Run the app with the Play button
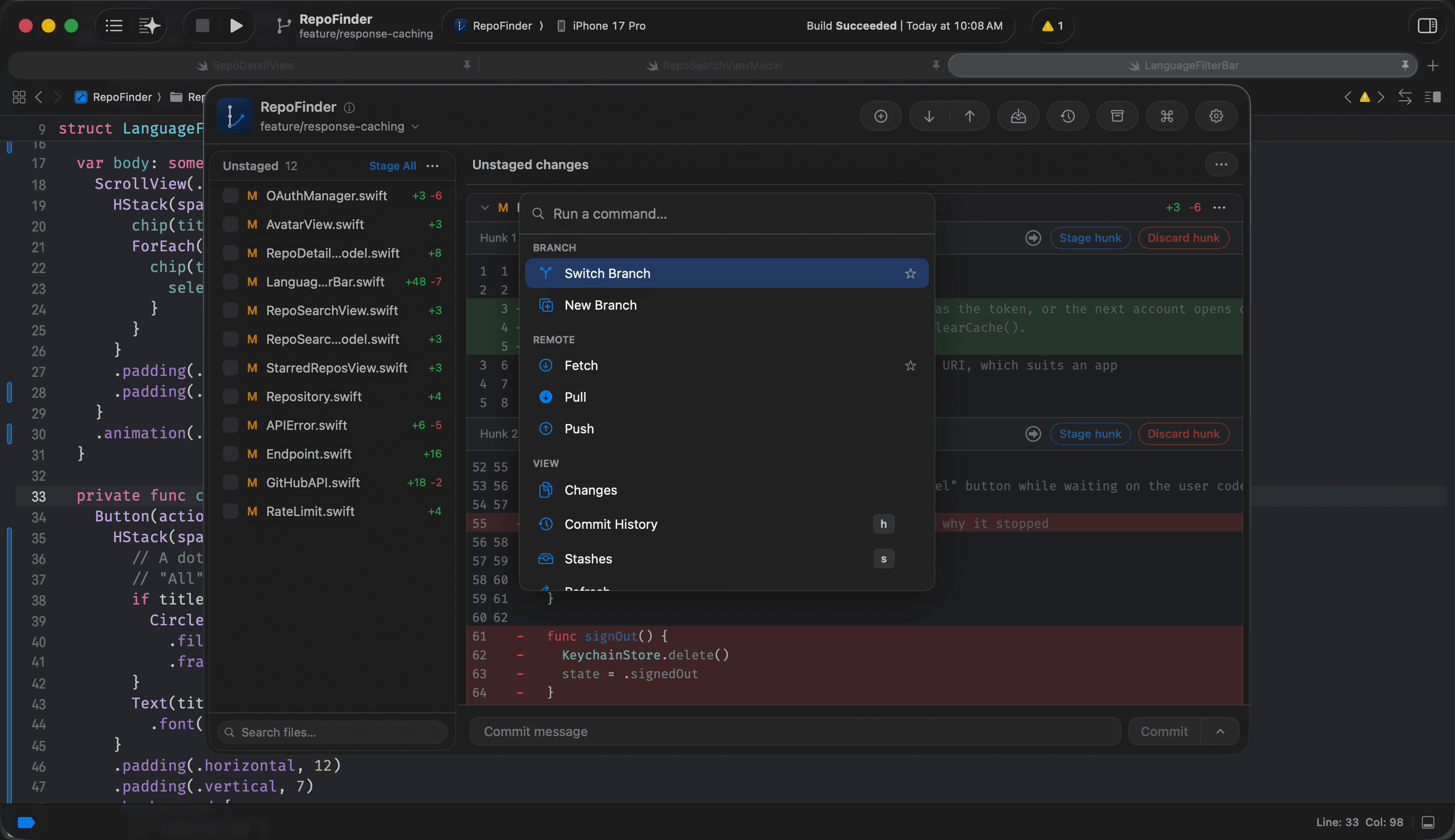 (x=236, y=25)
